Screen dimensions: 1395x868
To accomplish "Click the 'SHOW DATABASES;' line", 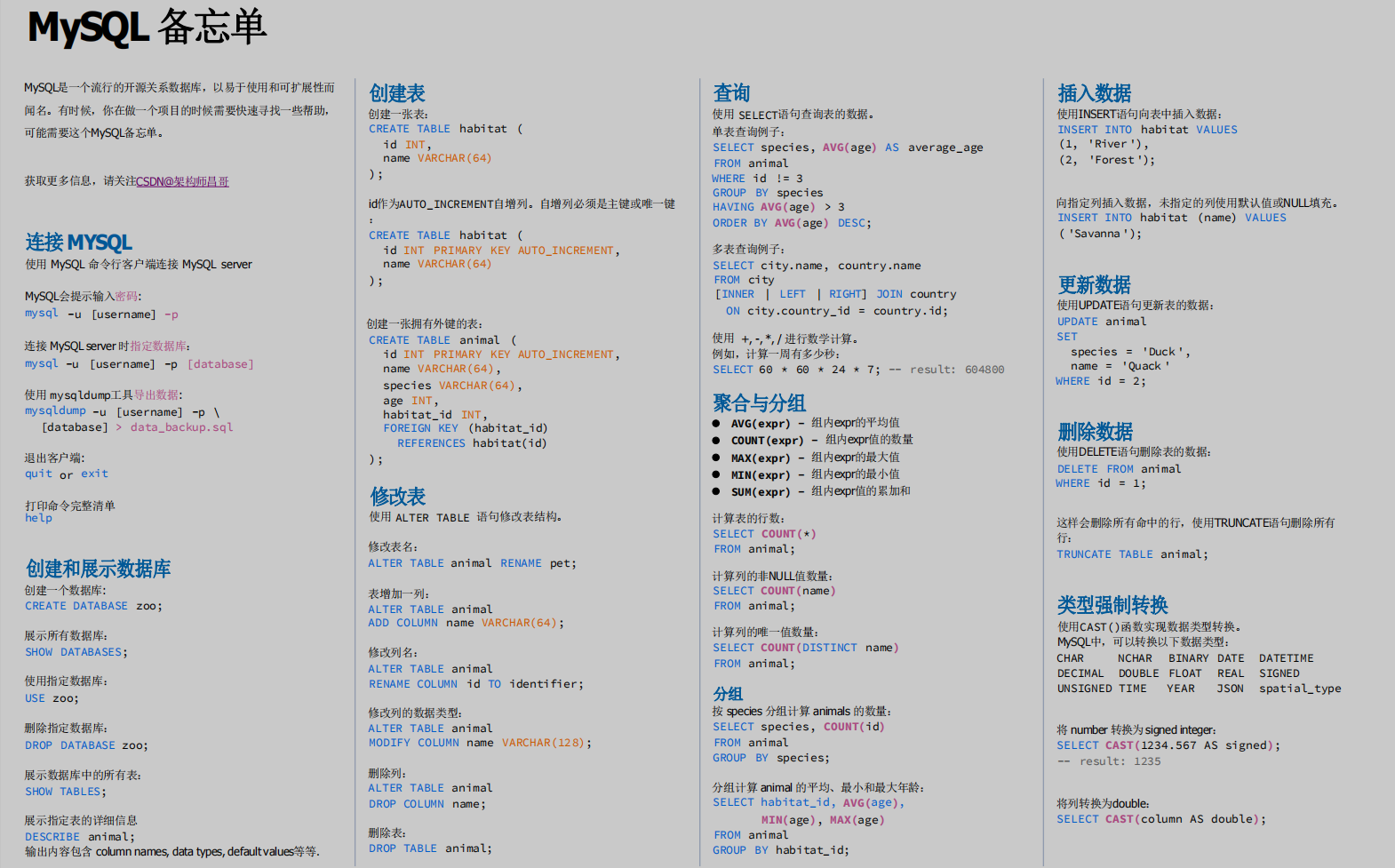I will coord(76,652).
